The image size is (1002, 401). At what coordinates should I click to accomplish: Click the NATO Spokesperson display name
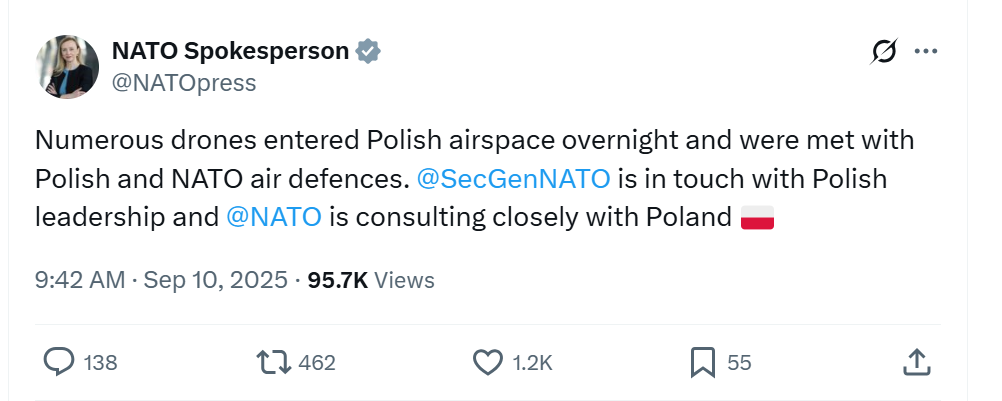[230, 51]
